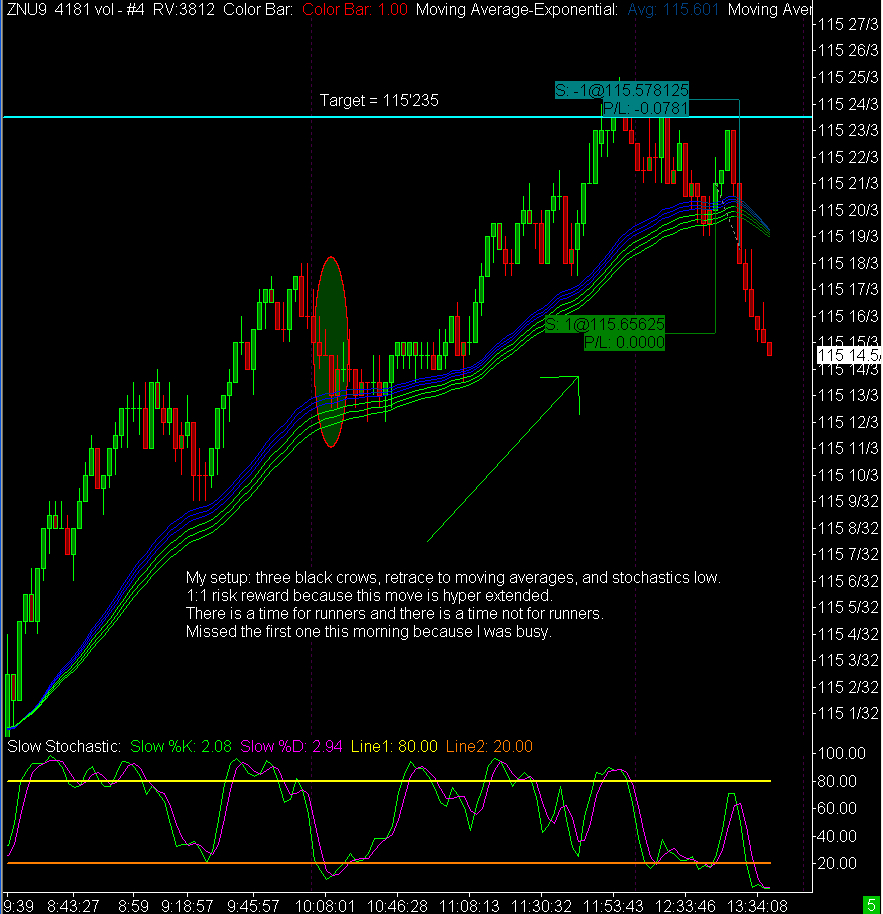Click the ZNU9 symbol label in chart header
Image resolution: width=883 pixels, height=914 pixels.
[27, 9]
